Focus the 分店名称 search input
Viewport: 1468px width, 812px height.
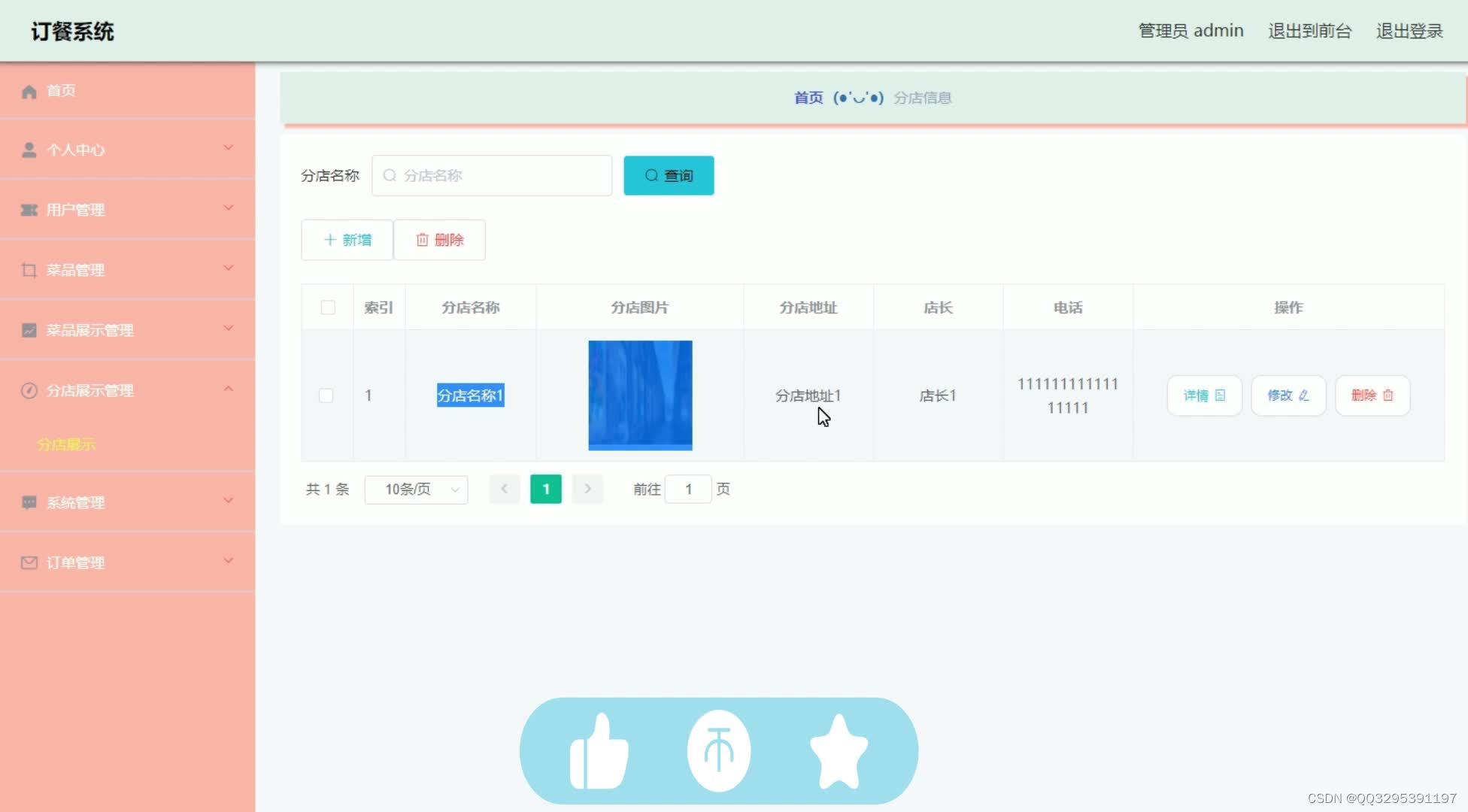492,175
